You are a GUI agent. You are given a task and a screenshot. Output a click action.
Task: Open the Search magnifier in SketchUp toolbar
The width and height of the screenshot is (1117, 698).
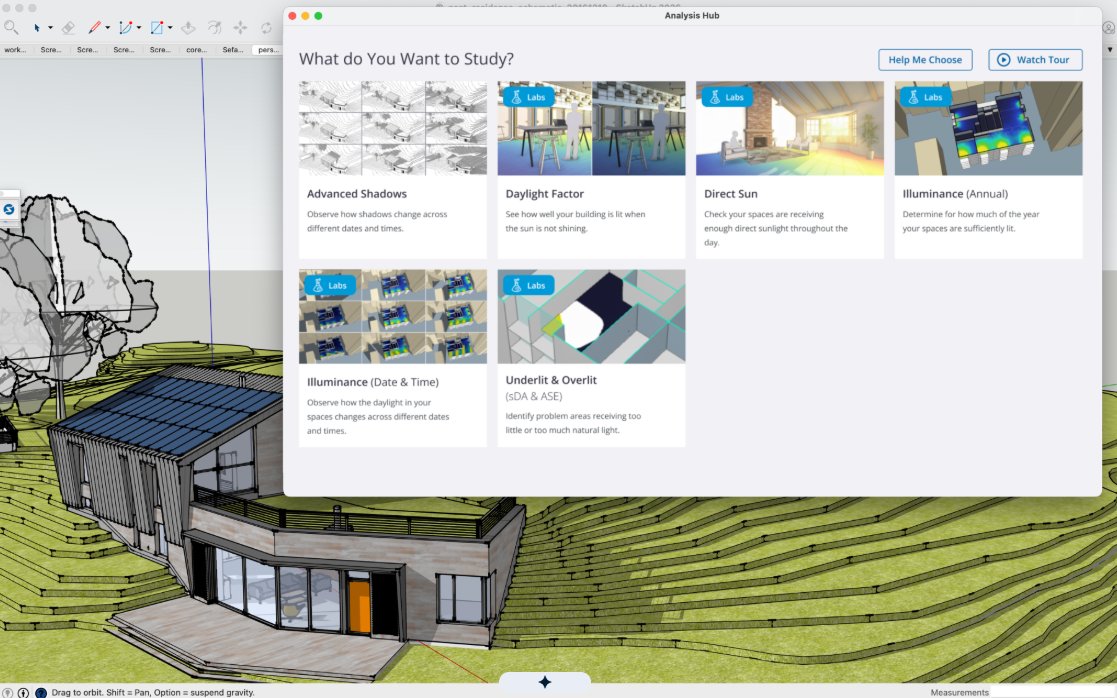[11, 28]
